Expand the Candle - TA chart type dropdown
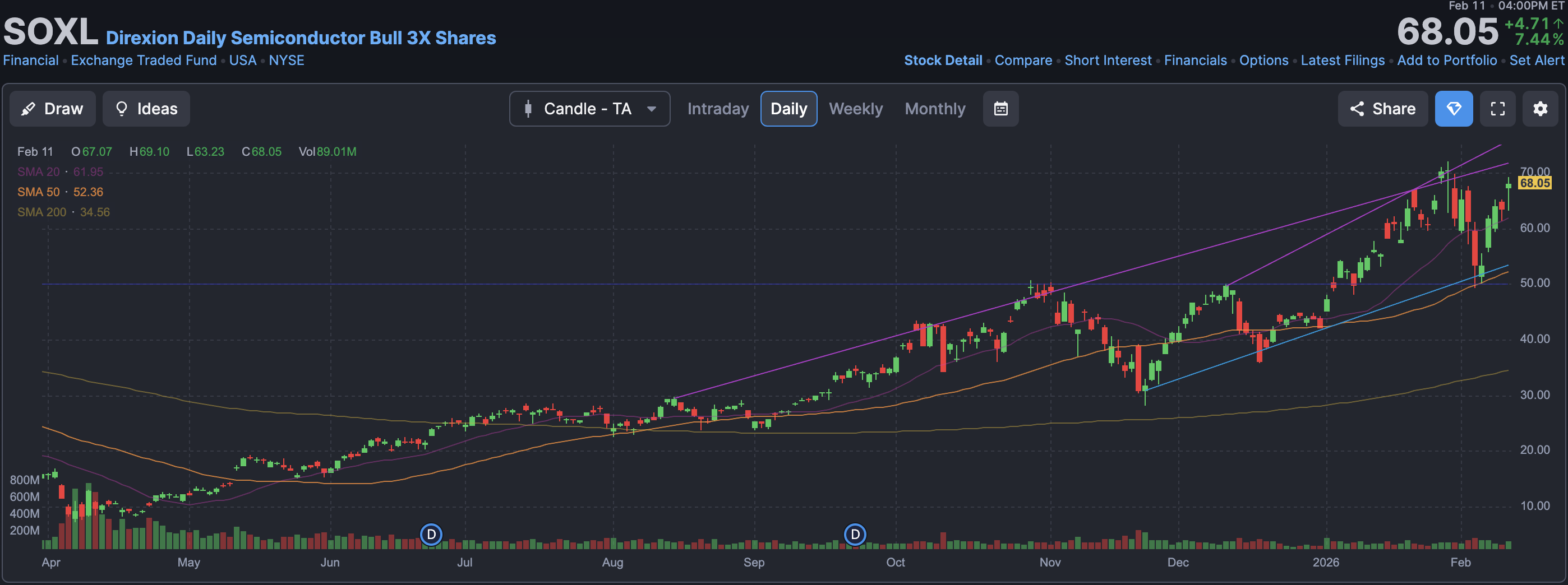This screenshot has width=1568, height=585. coord(589,109)
